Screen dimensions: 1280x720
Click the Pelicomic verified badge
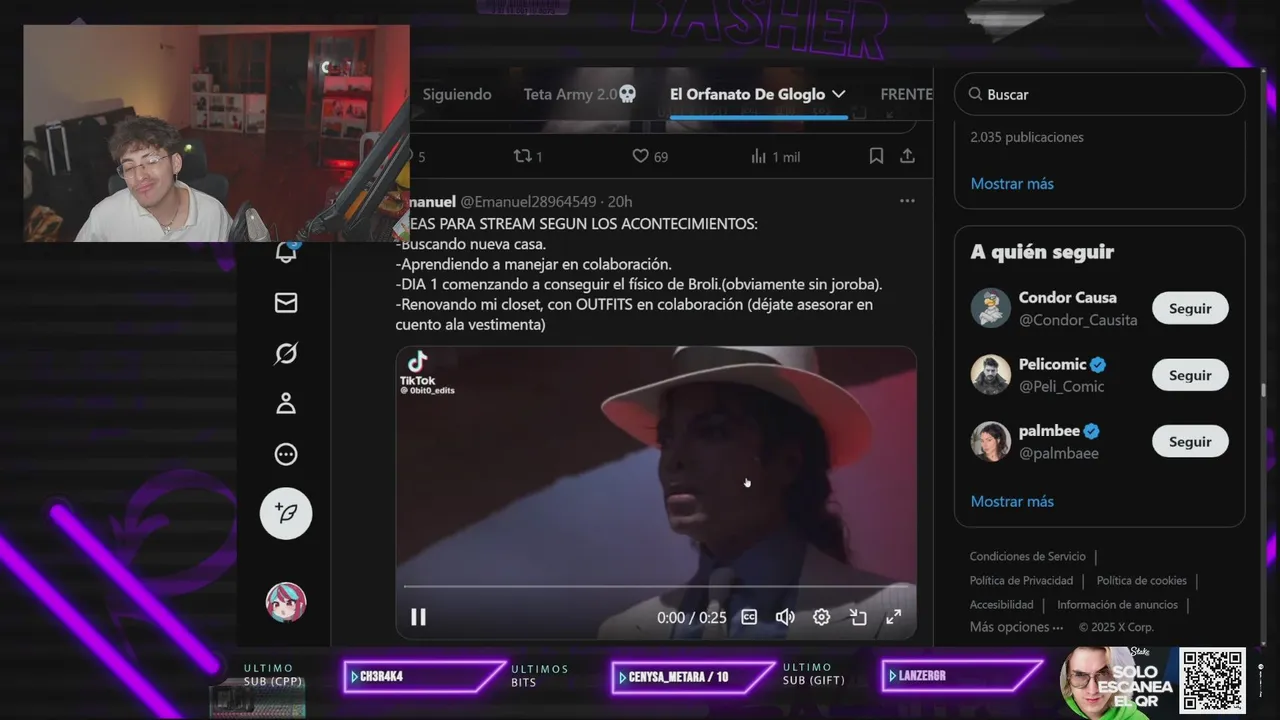[1099, 364]
